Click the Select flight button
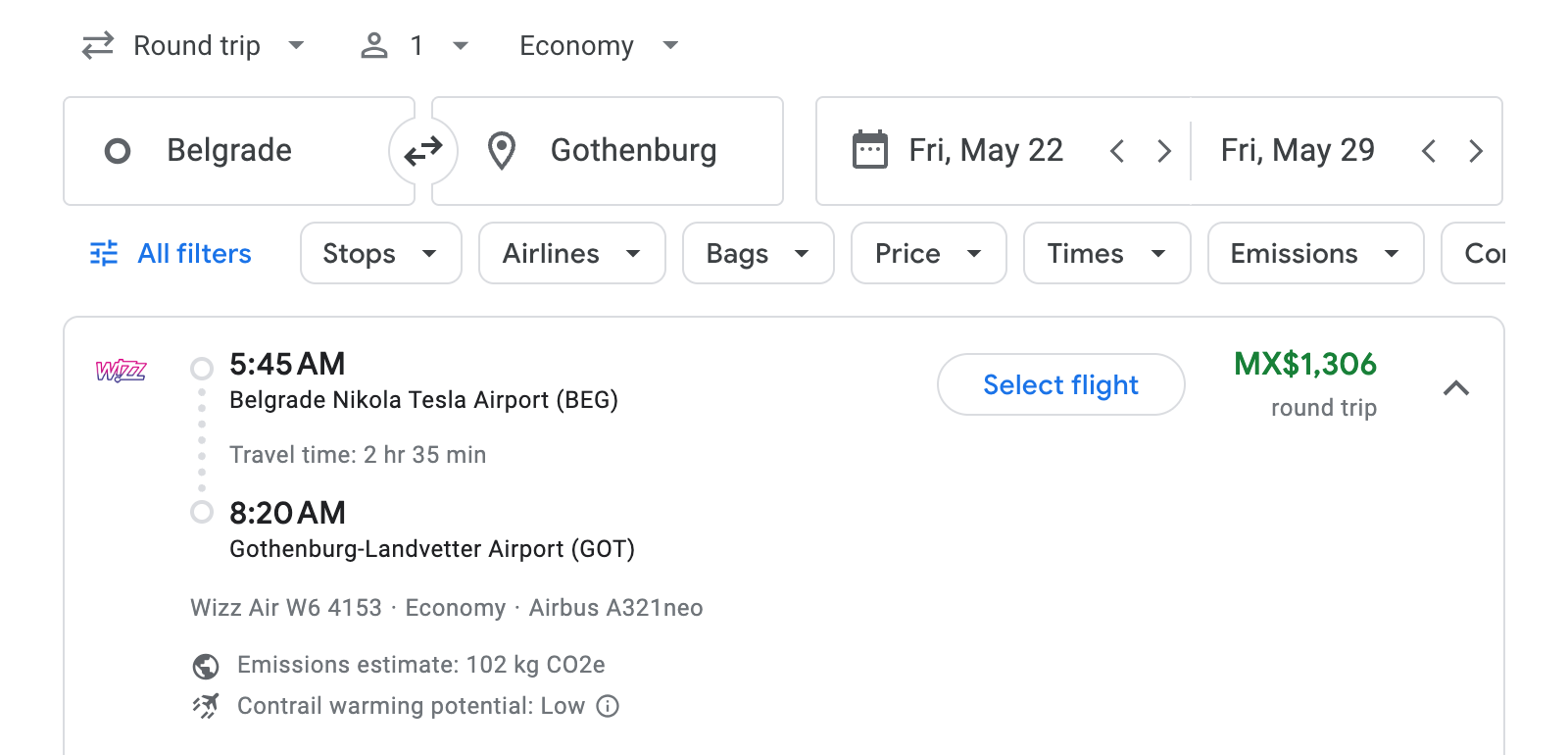 tap(1060, 384)
